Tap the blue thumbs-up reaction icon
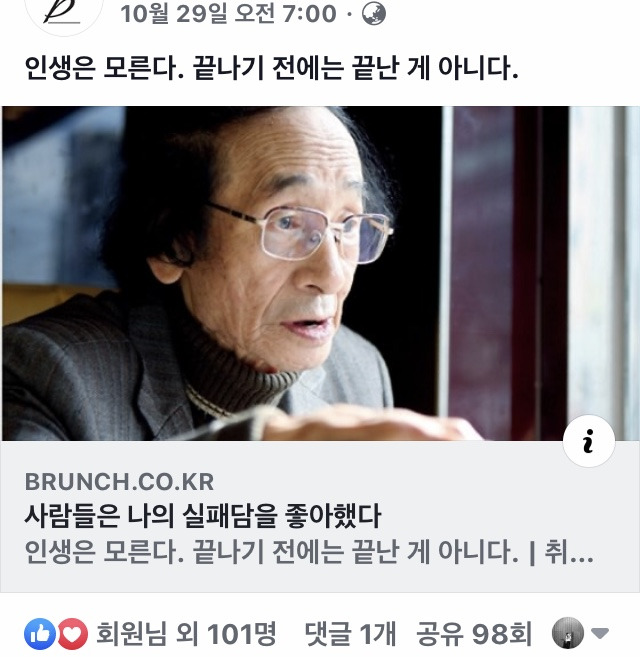640x657 pixels. click(x=40, y=634)
